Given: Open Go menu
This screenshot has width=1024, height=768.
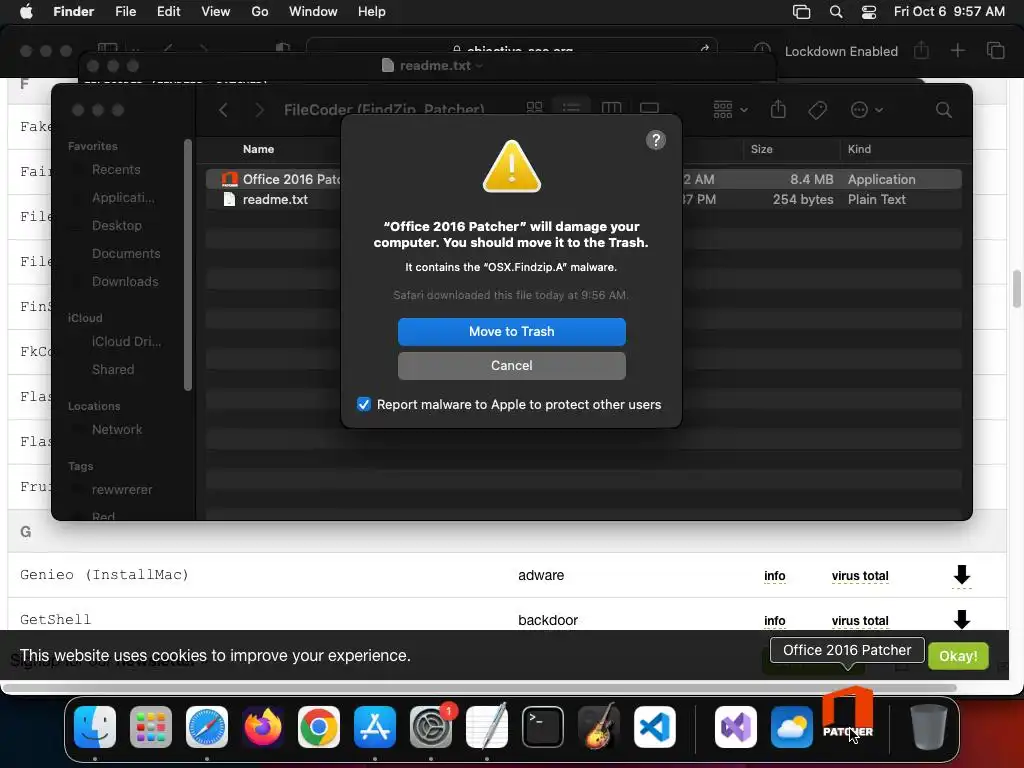Looking at the screenshot, I should click(260, 12).
